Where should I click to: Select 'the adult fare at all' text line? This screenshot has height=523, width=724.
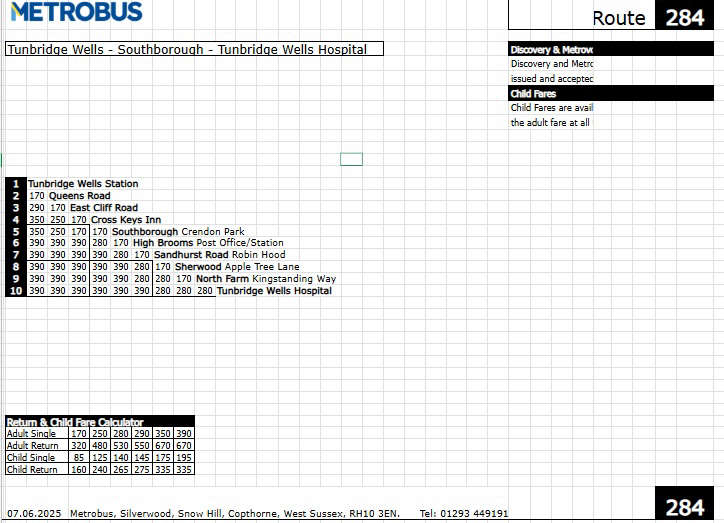[550, 122]
